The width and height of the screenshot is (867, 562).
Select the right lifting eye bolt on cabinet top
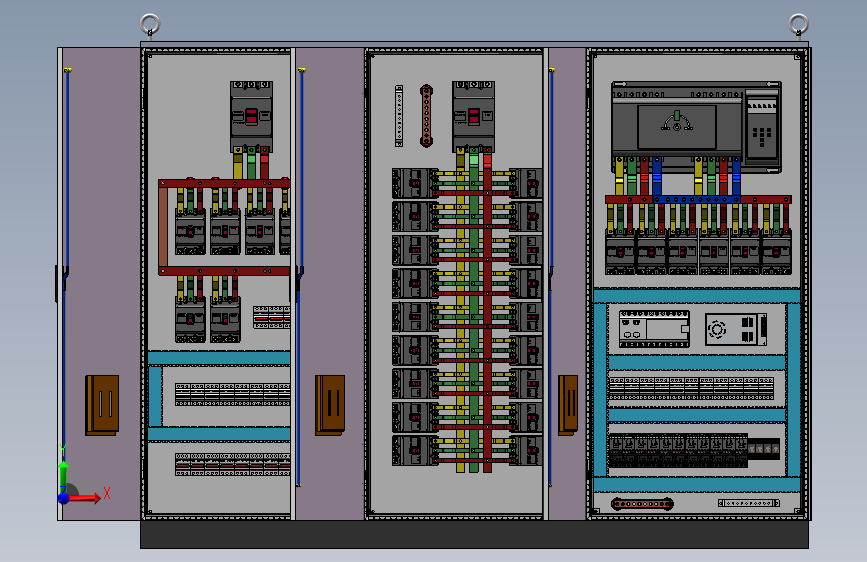click(798, 25)
